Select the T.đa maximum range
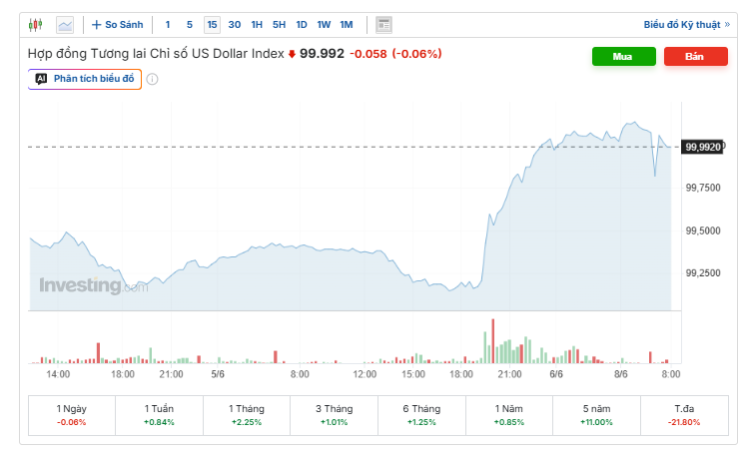 click(x=684, y=415)
